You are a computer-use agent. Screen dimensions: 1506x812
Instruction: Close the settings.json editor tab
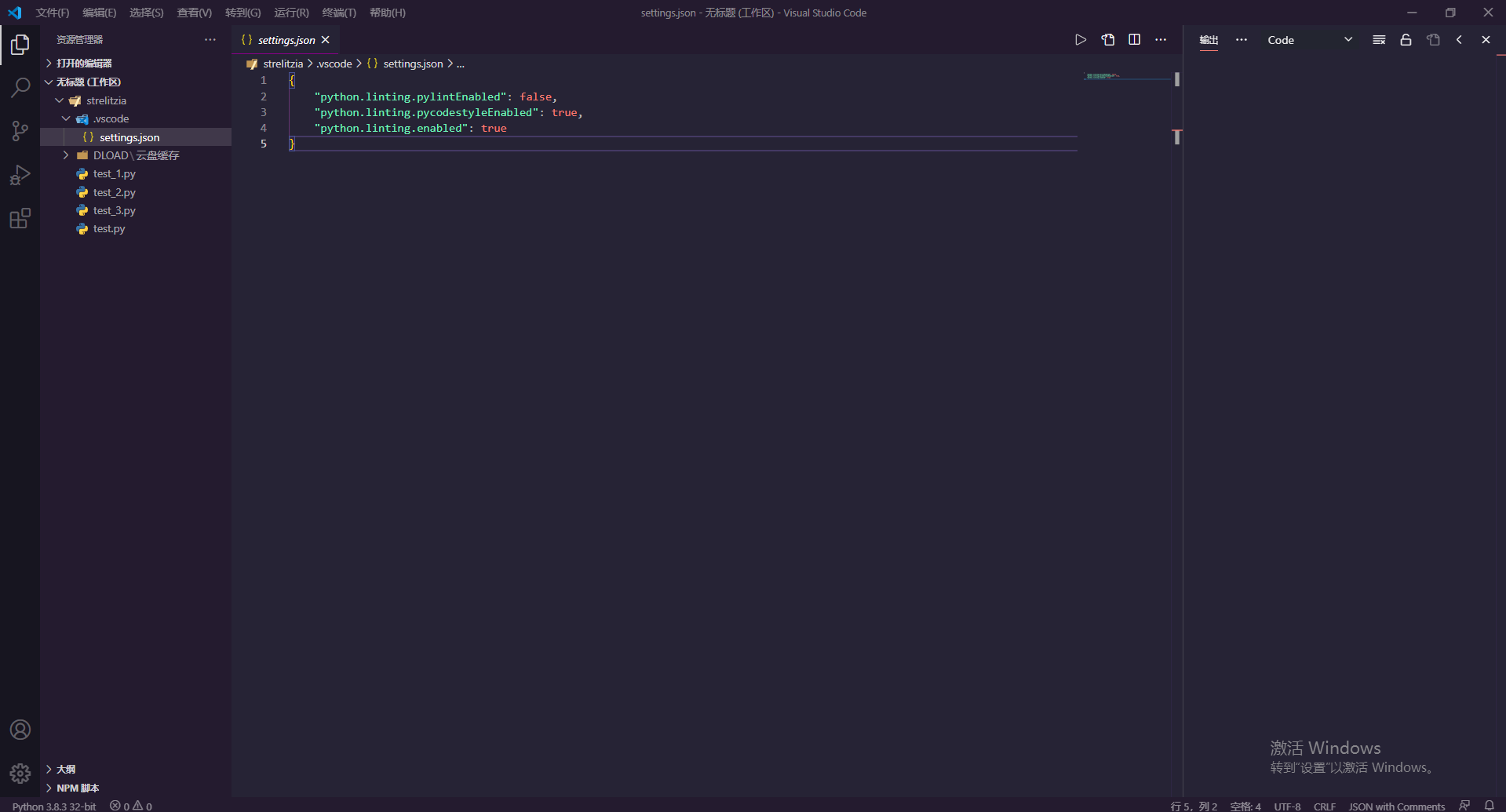[x=326, y=40]
